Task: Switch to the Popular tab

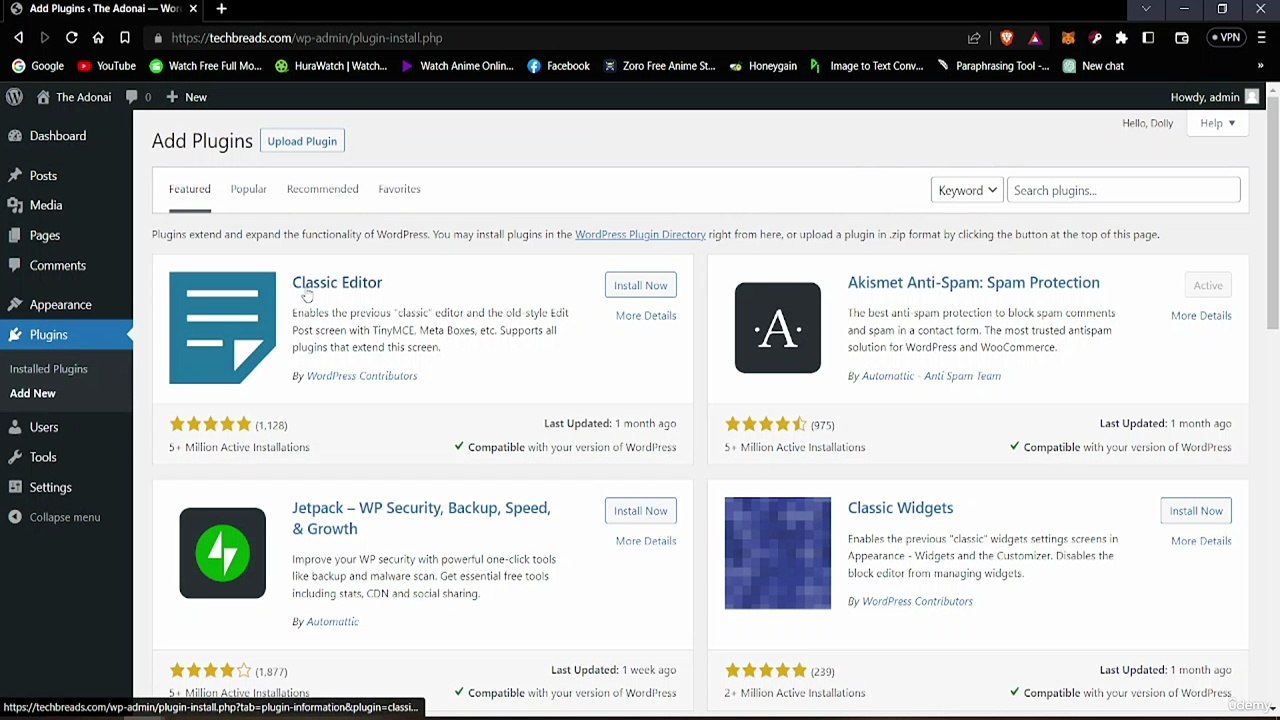Action: [x=248, y=189]
